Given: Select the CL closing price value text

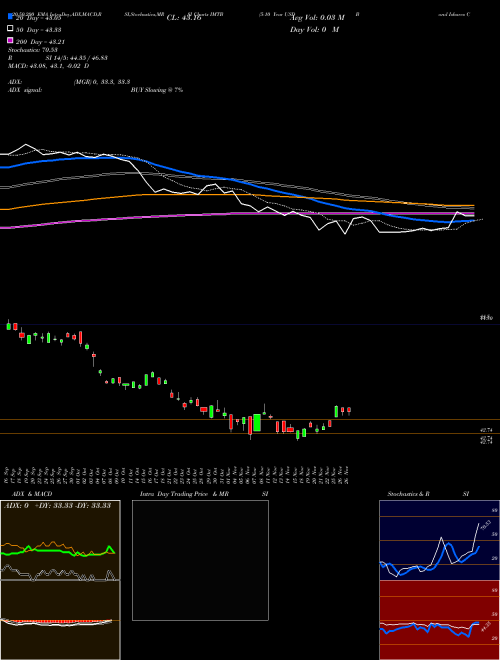Looking at the screenshot, I should (x=184, y=18).
